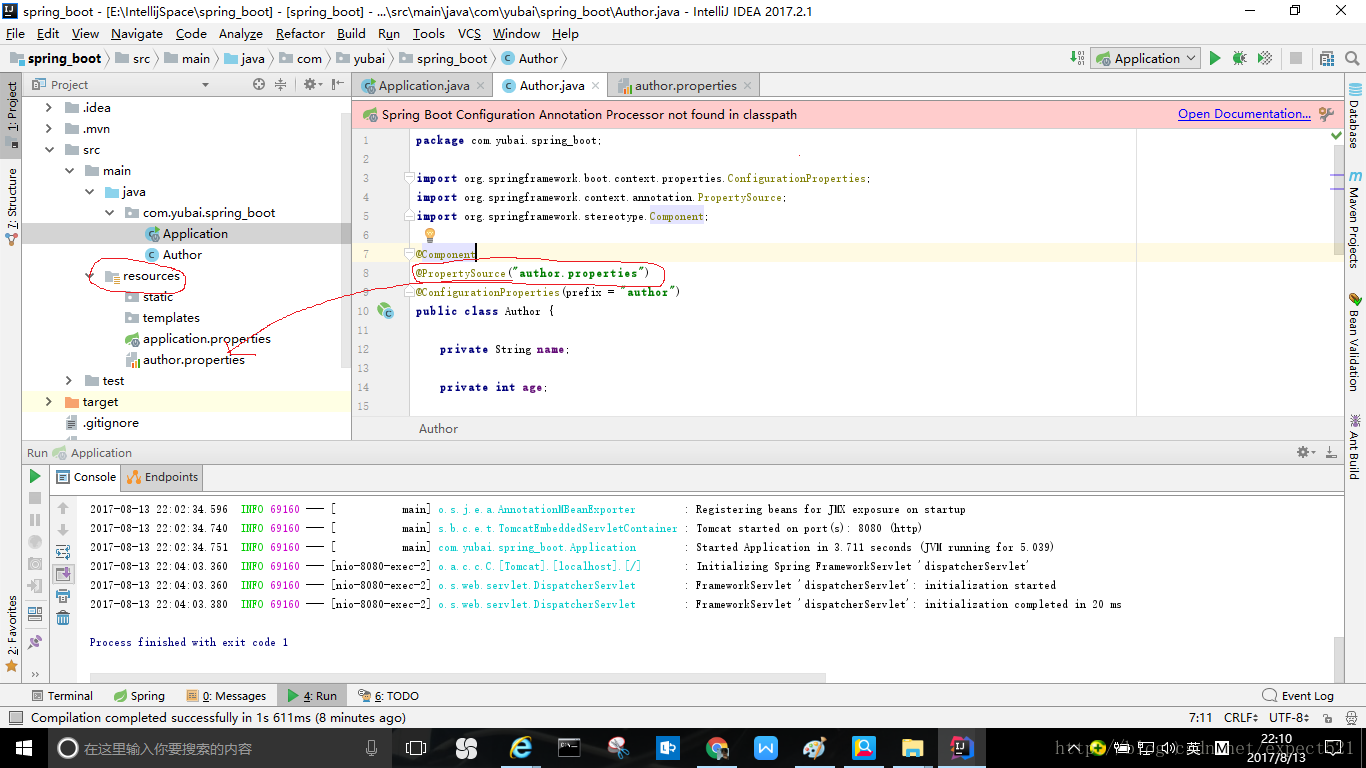Clear all console output with trash icon

(63, 618)
